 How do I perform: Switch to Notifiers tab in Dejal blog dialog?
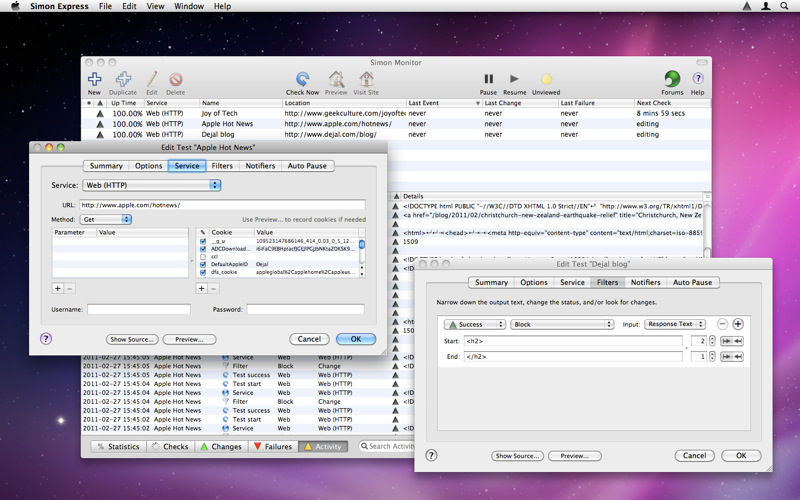[645, 282]
